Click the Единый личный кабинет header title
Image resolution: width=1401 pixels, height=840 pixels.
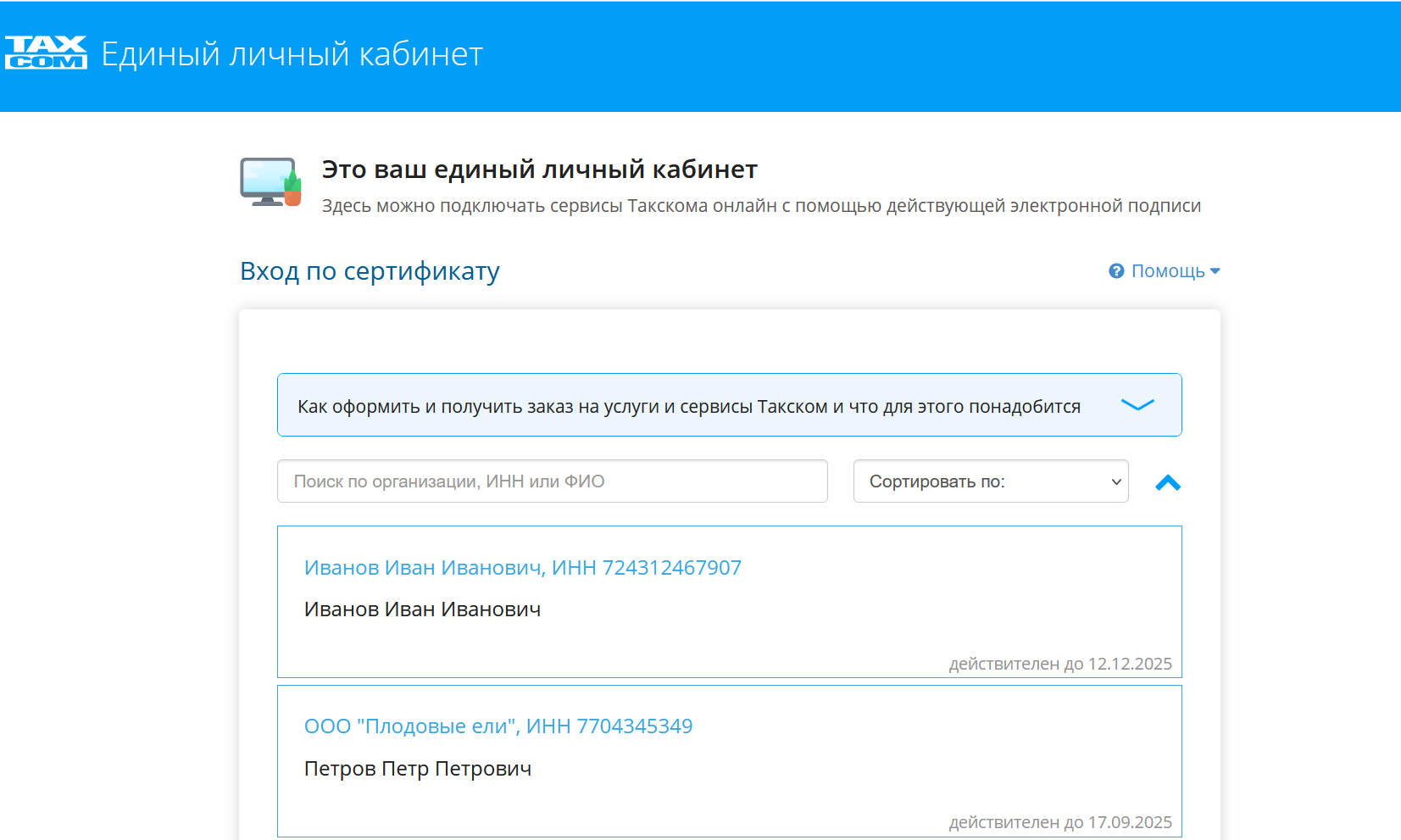pyautogui.click(x=292, y=54)
